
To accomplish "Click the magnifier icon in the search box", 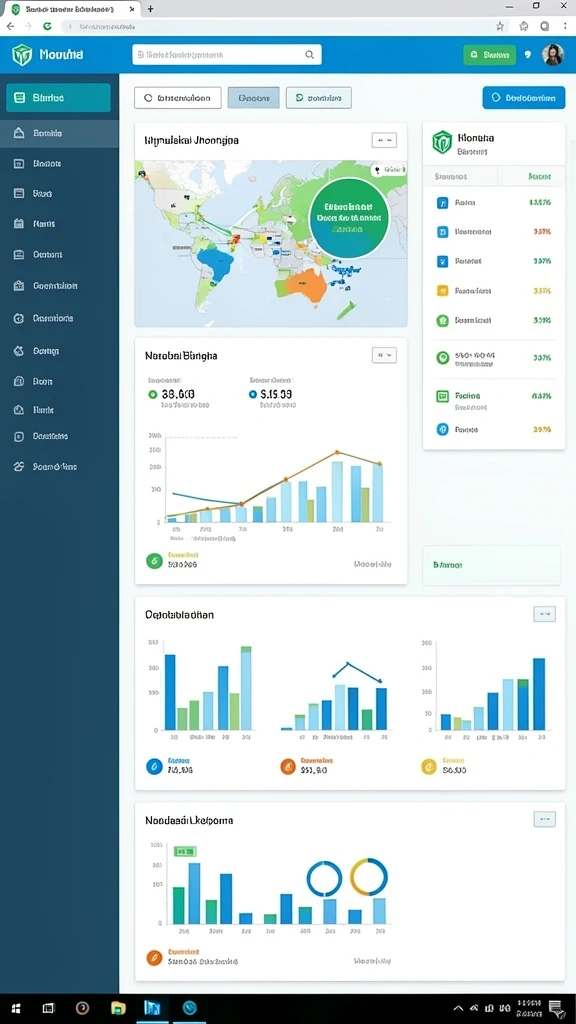I will coord(310,55).
